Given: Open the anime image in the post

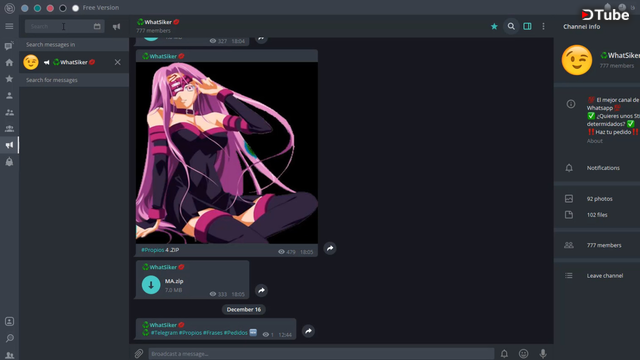Looking at the screenshot, I should point(227,153).
